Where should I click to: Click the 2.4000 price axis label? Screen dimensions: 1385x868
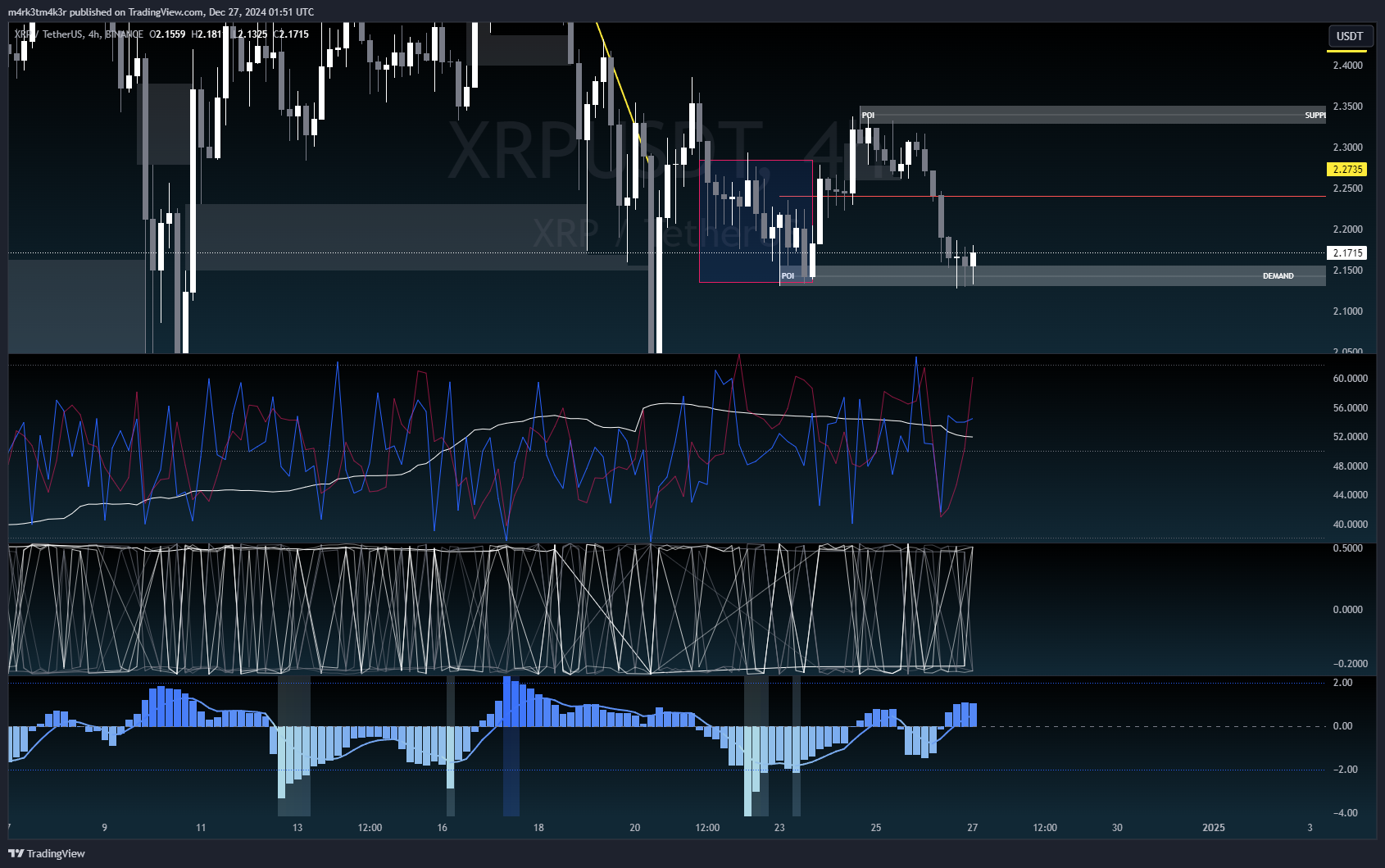(x=1347, y=66)
